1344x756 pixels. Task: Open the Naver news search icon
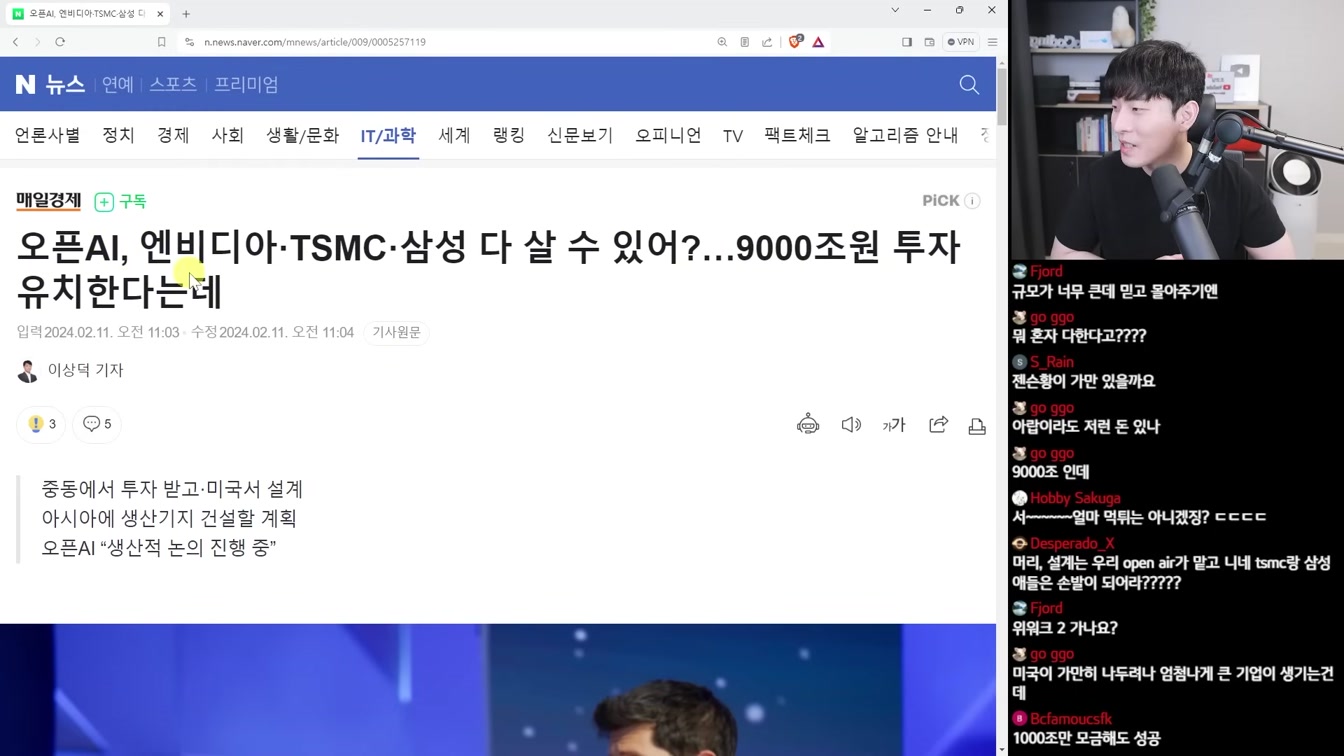[x=969, y=85]
